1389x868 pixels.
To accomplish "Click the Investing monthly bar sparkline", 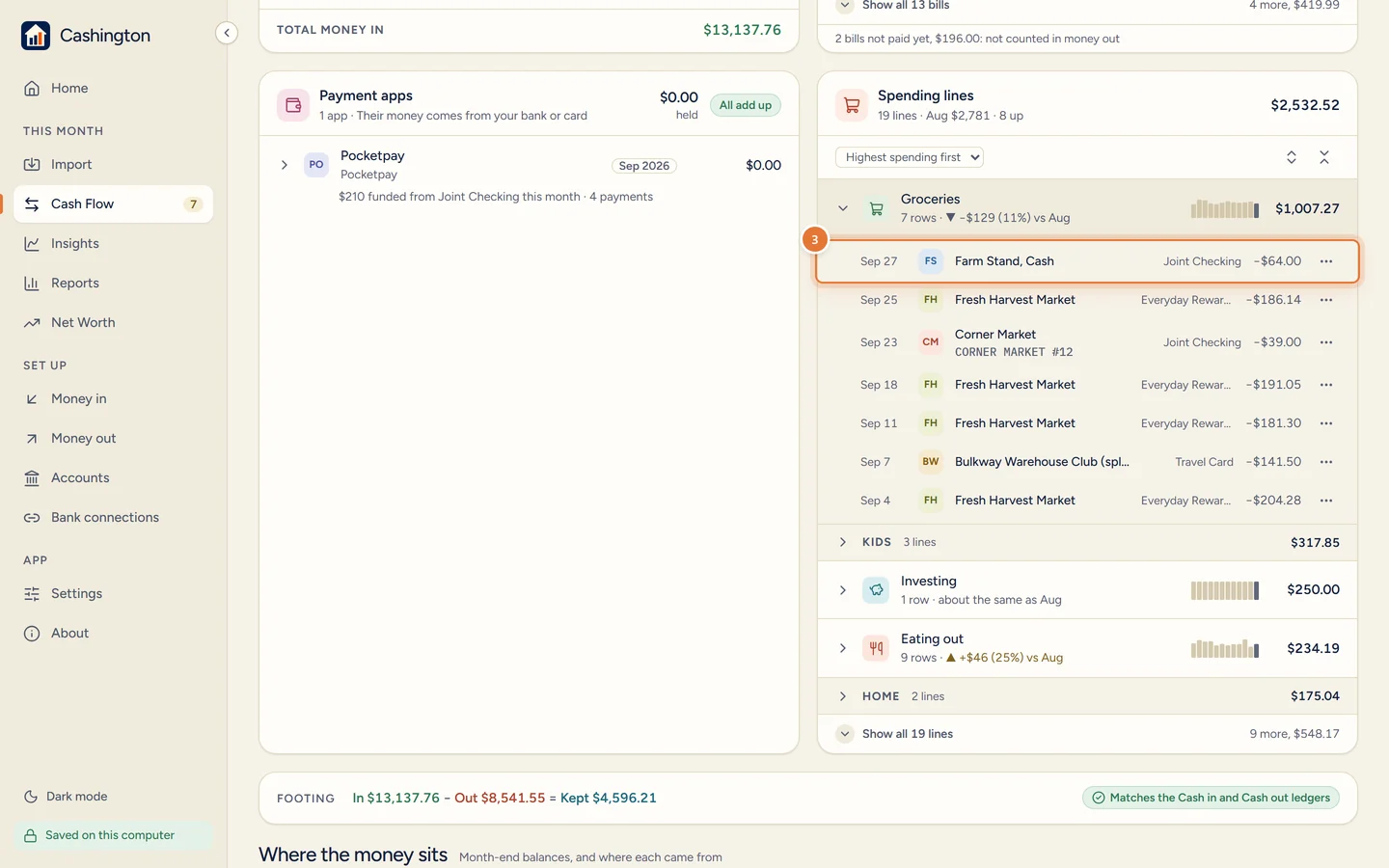I will [1225, 590].
